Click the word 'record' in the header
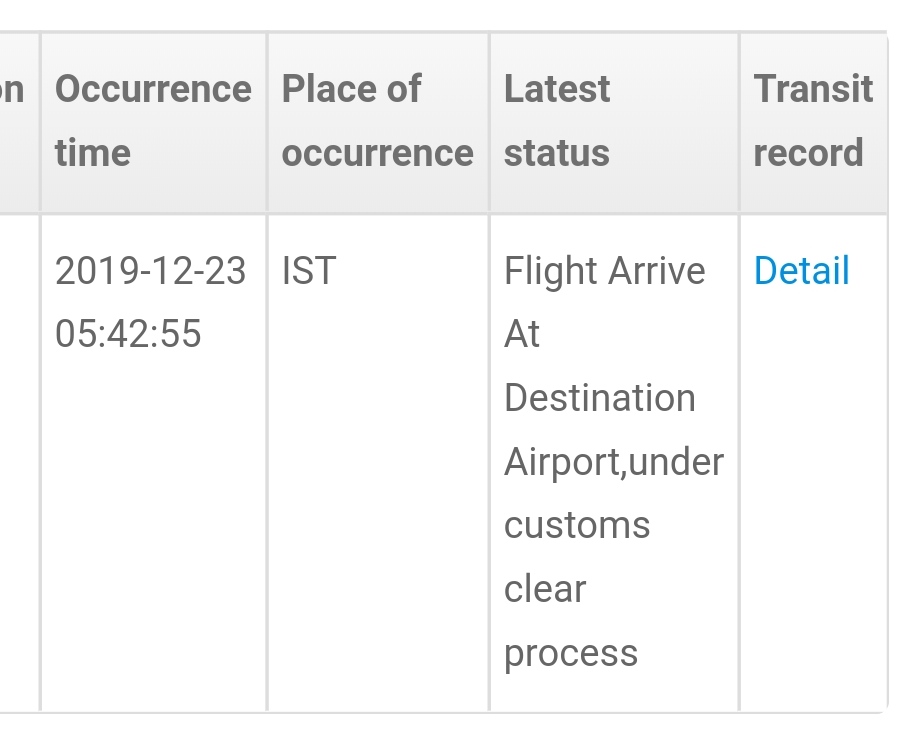Screen dimensions: 908x756 point(808,153)
